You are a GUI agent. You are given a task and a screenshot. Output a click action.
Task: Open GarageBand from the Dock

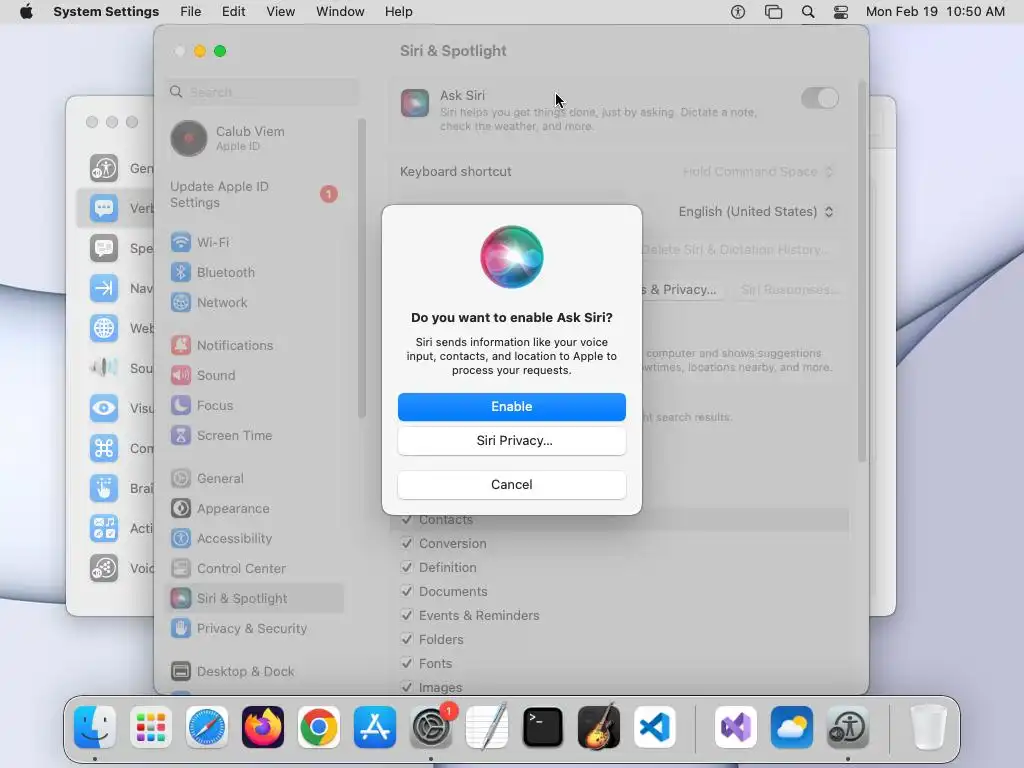pyautogui.click(x=599, y=727)
